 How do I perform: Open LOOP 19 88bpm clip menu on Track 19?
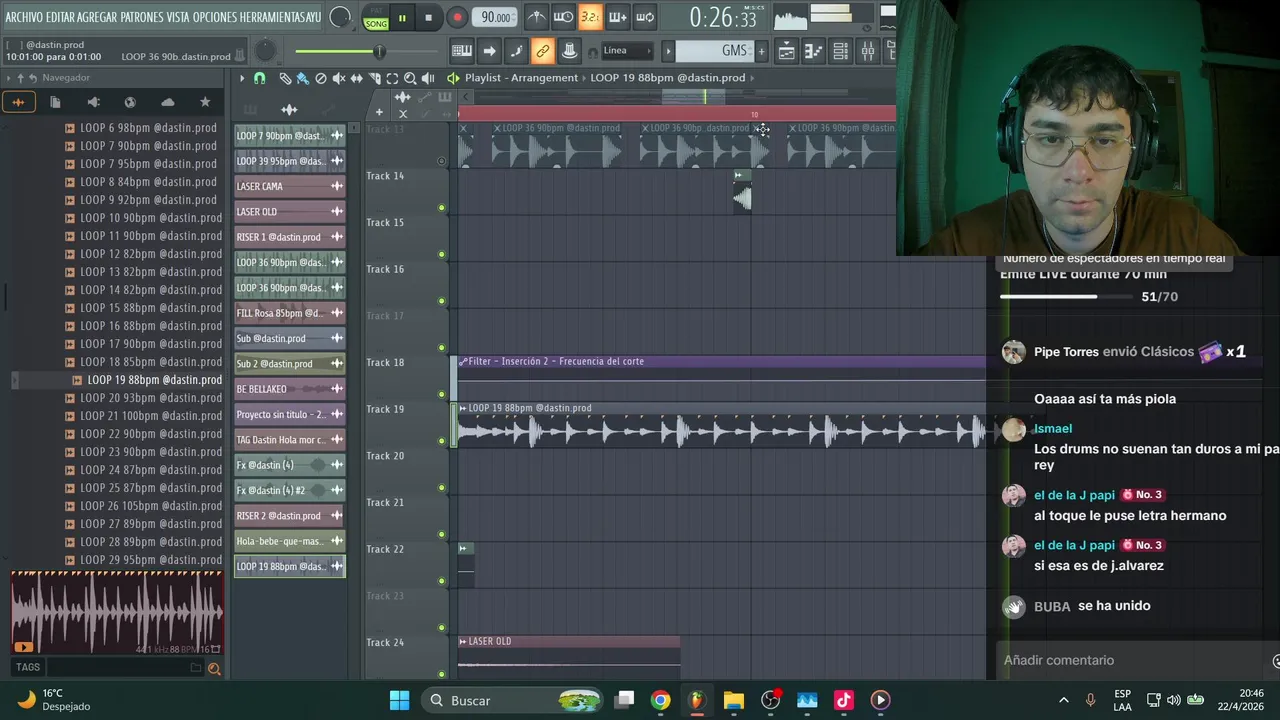click(x=463, y=408)
